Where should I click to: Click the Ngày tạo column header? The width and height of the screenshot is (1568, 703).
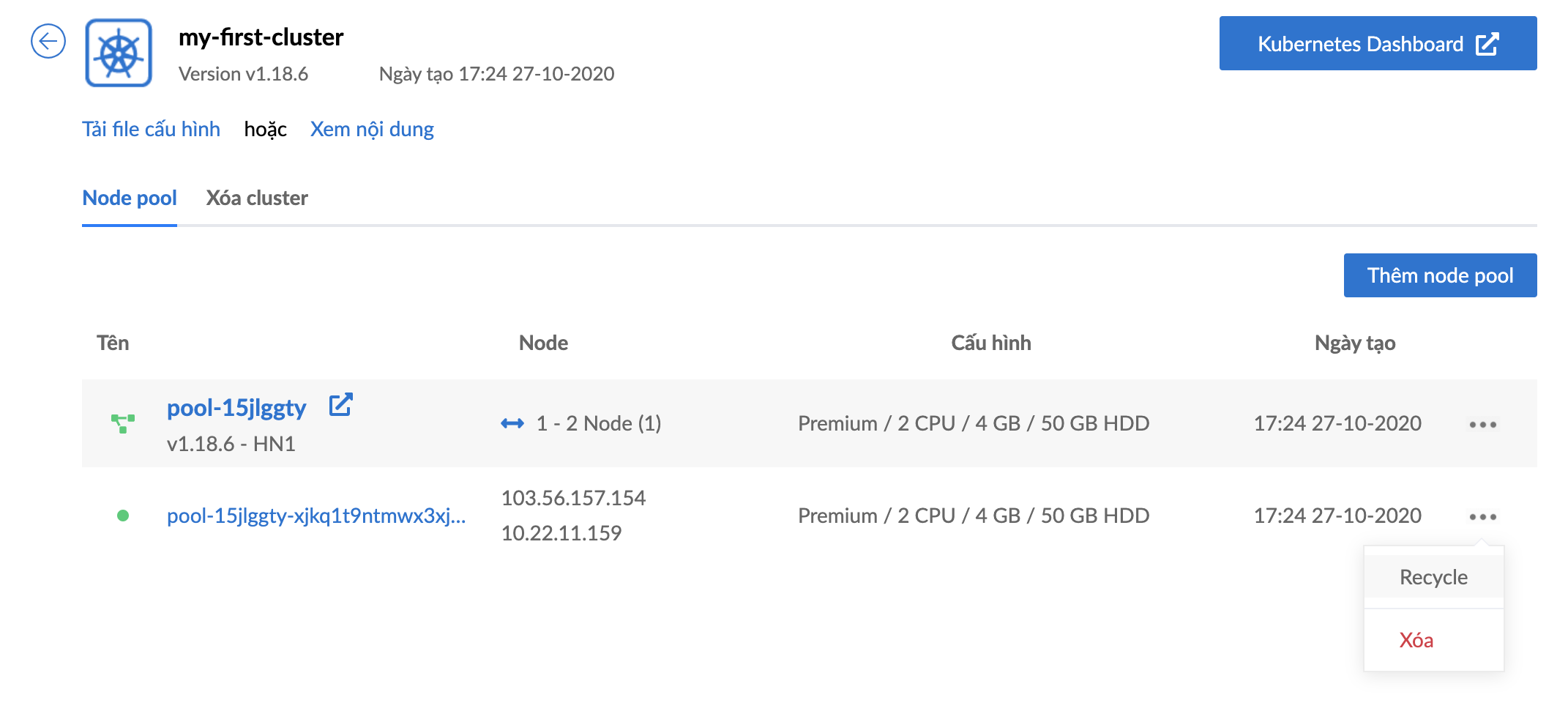pyautogui.click(x=1355, y=343)
